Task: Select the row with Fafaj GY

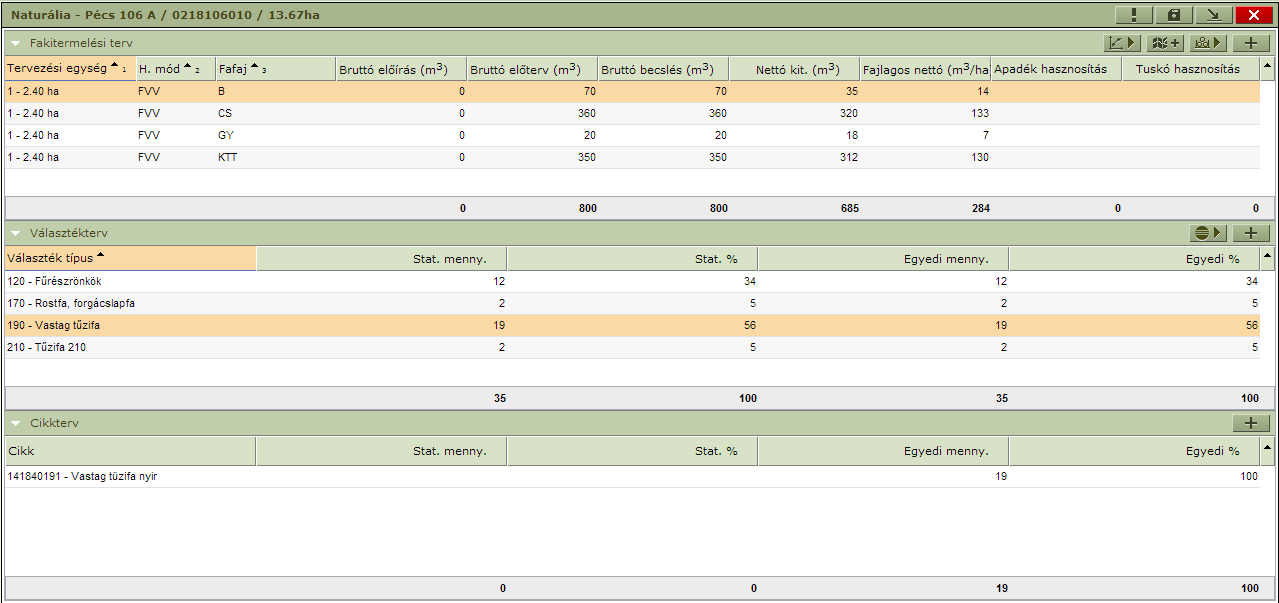Action: click(632, 135)
